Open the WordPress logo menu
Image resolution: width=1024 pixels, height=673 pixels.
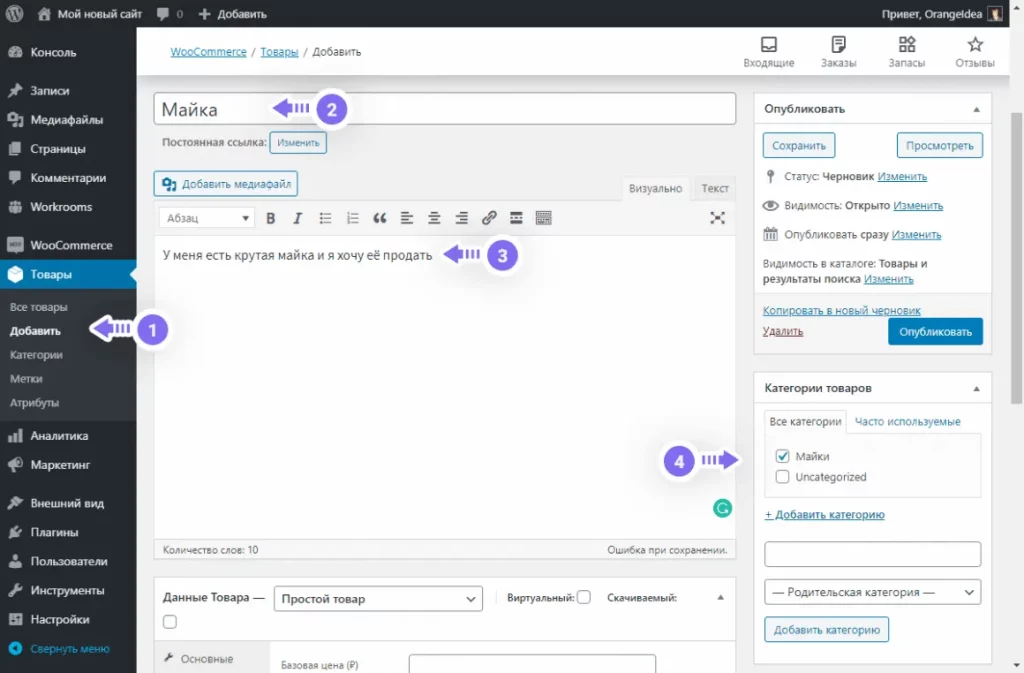pos(14,14)
